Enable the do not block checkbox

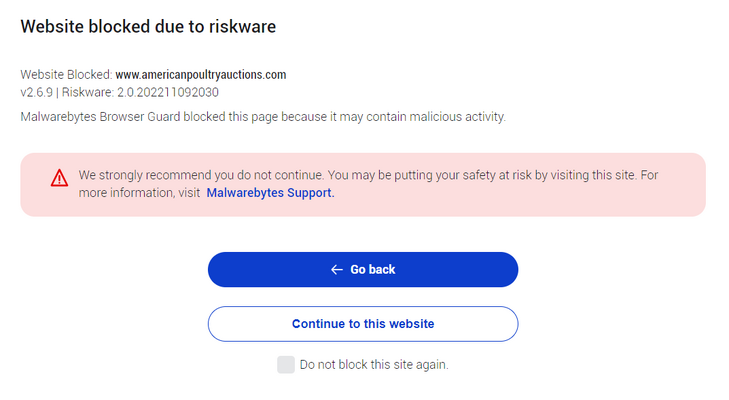click(x=285, y=365)
